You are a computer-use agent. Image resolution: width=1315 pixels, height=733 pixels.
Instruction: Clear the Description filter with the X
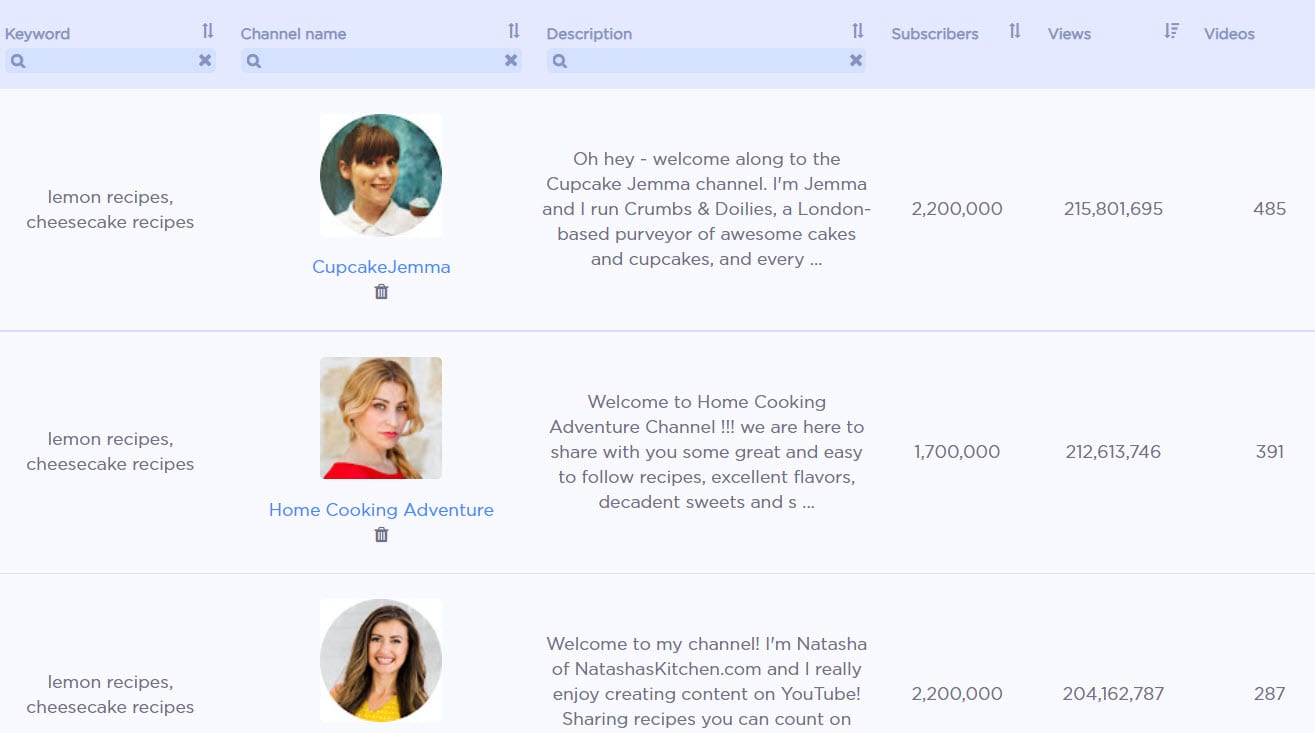click(856, 60)
